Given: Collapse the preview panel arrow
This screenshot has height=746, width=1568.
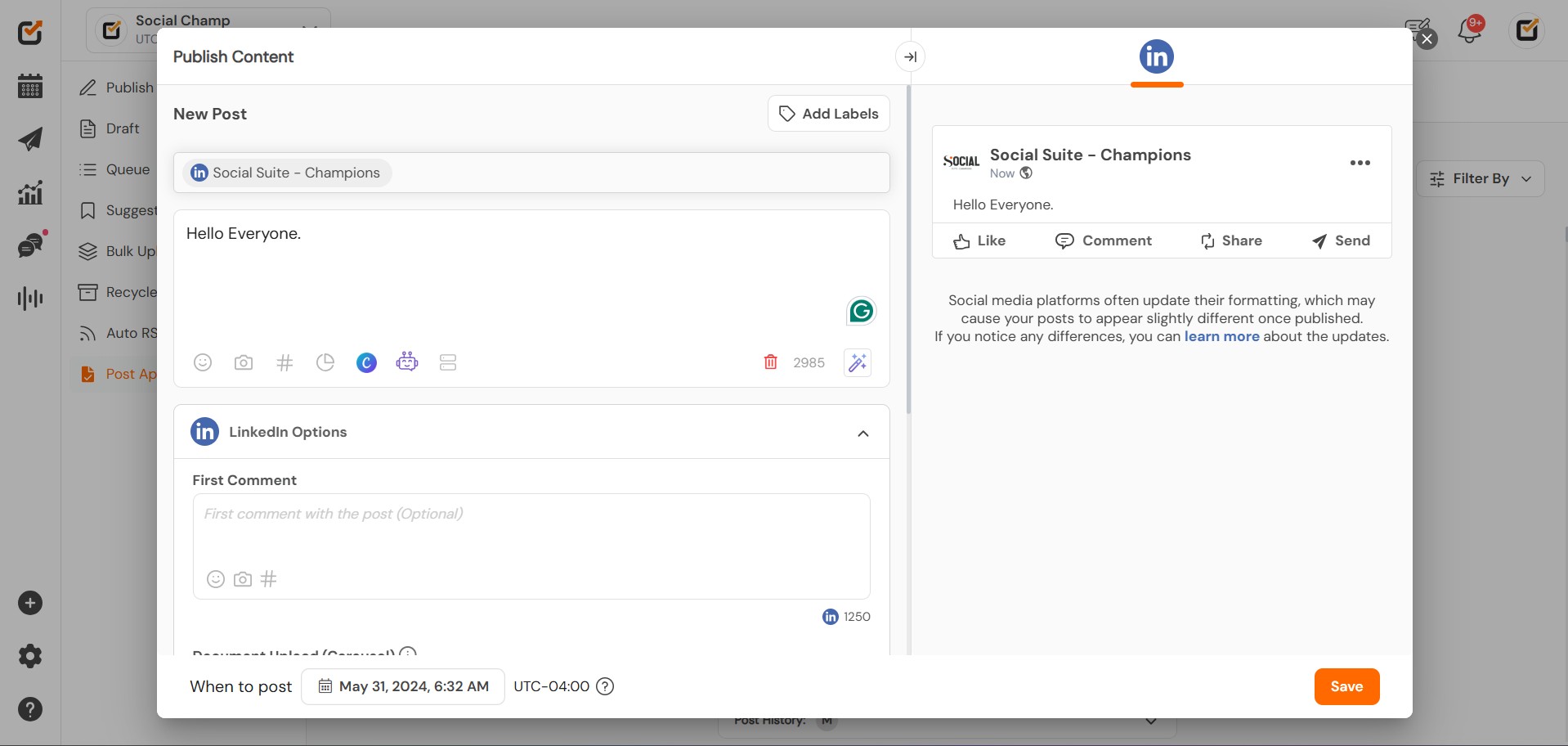Looking at the screenshot, I should click(910, 56).
